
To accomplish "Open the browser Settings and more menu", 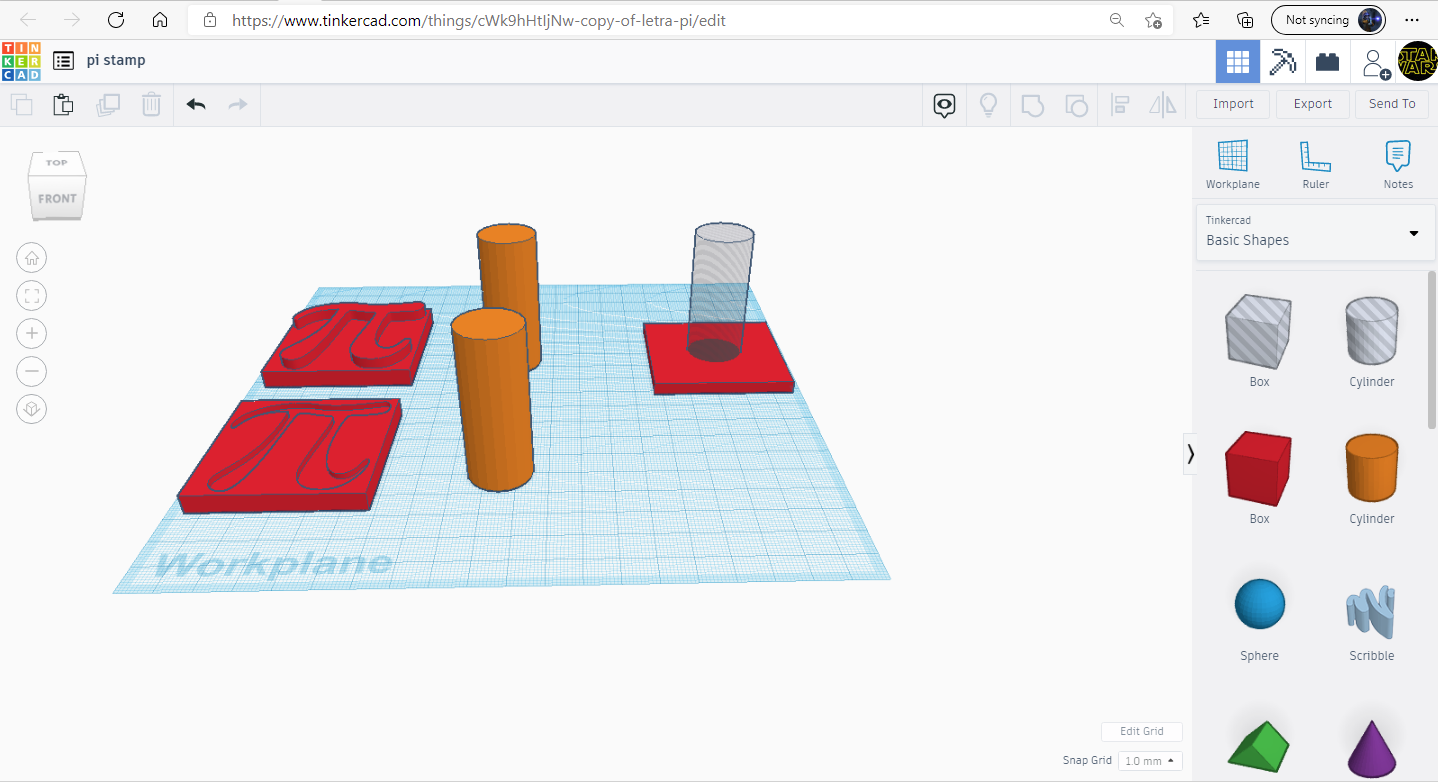I will point(1412,20).
